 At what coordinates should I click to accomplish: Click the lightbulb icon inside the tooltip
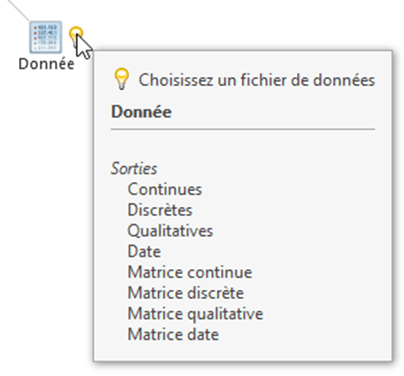122,79
